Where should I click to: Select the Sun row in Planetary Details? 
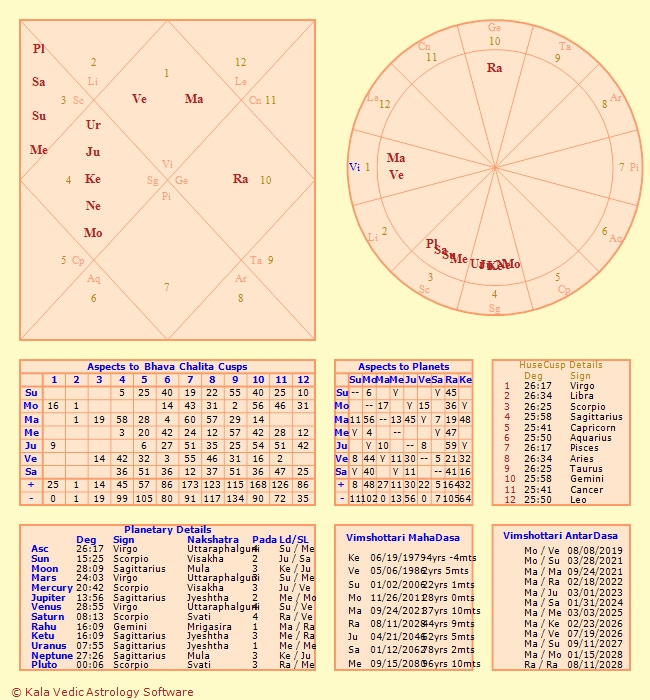coord(172,558)
